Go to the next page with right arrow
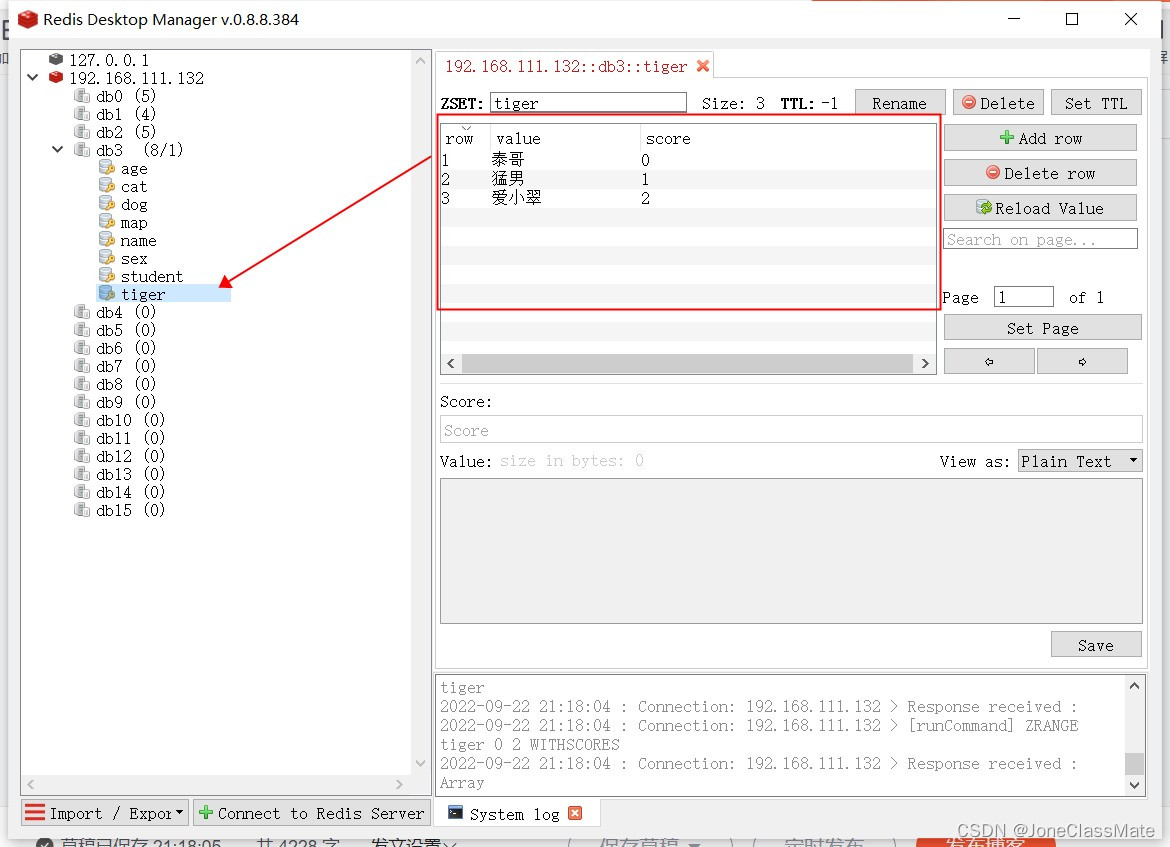Screen dimensions: 1170x847 1082,361
